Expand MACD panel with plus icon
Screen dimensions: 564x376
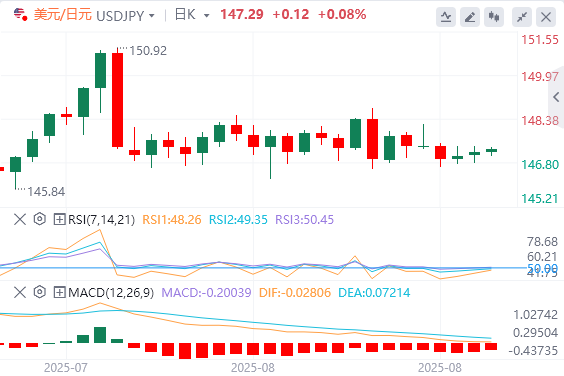tap(59, 292)
